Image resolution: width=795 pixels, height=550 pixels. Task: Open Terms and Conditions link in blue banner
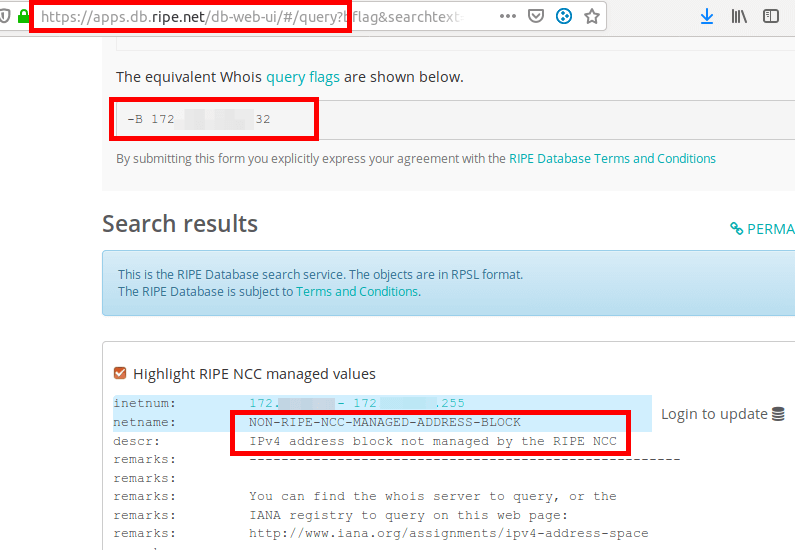357,291
